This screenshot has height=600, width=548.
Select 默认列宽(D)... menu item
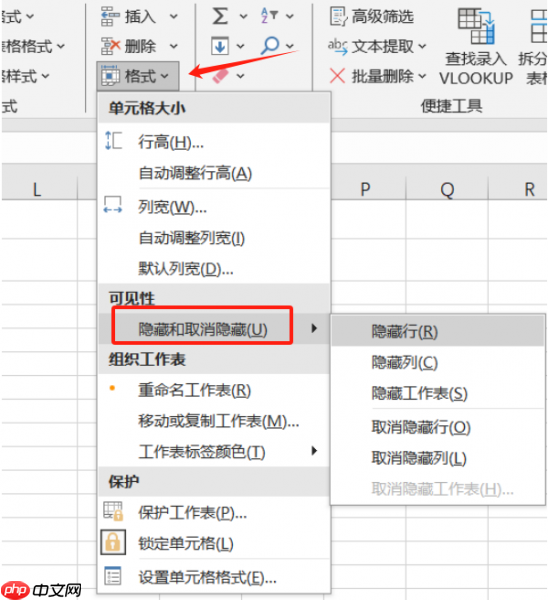(x=214, y=269)
